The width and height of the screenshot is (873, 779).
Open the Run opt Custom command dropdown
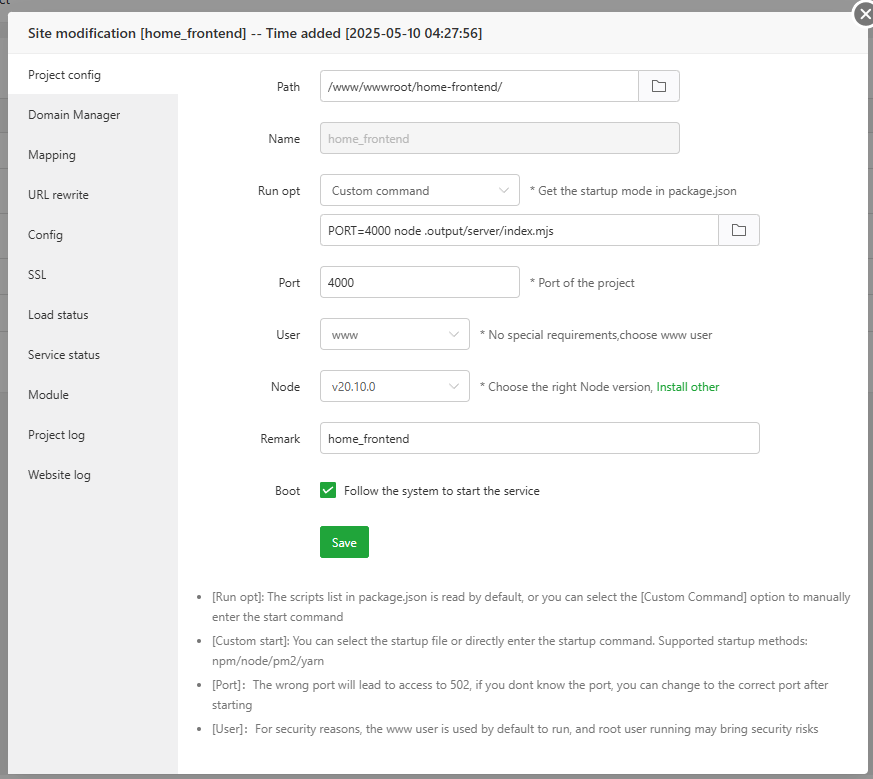[x=419, y=191]
